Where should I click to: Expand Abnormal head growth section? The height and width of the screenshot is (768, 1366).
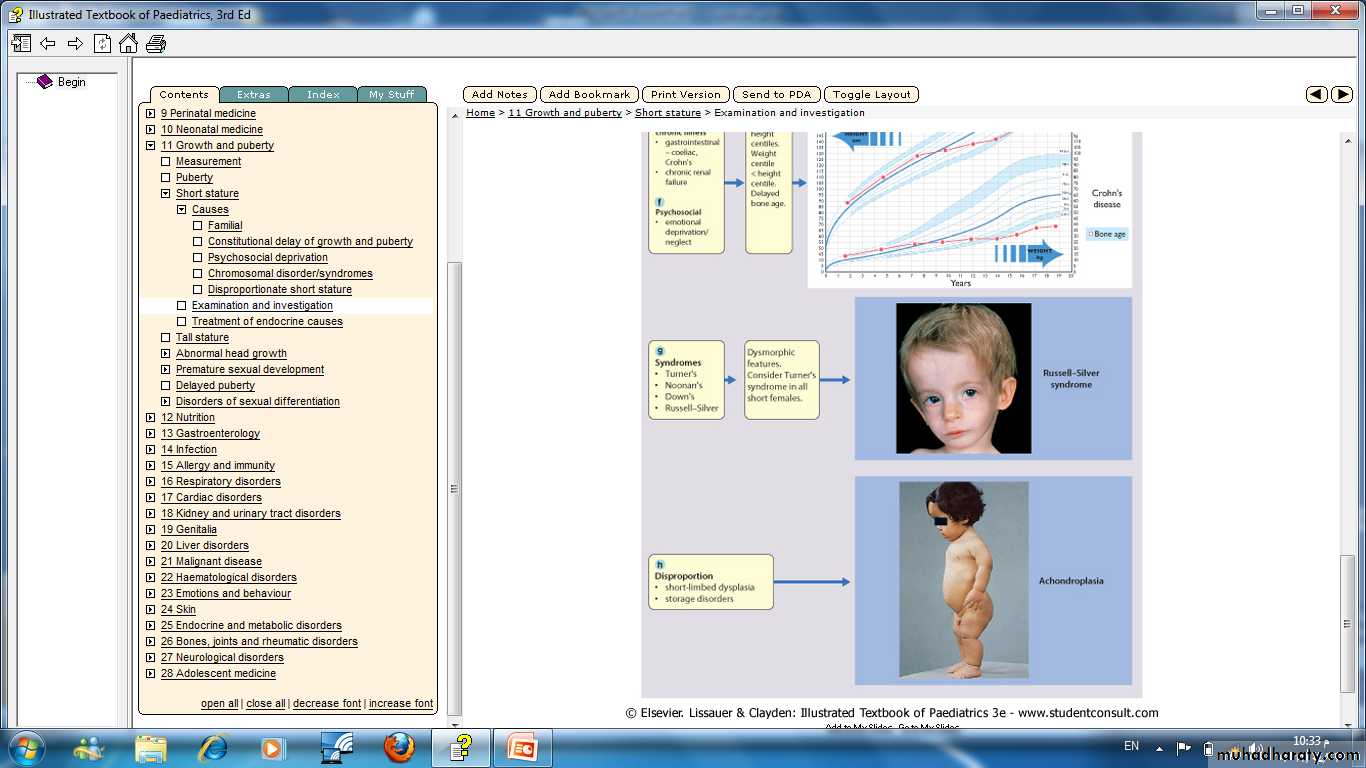(x=166, y=354)
